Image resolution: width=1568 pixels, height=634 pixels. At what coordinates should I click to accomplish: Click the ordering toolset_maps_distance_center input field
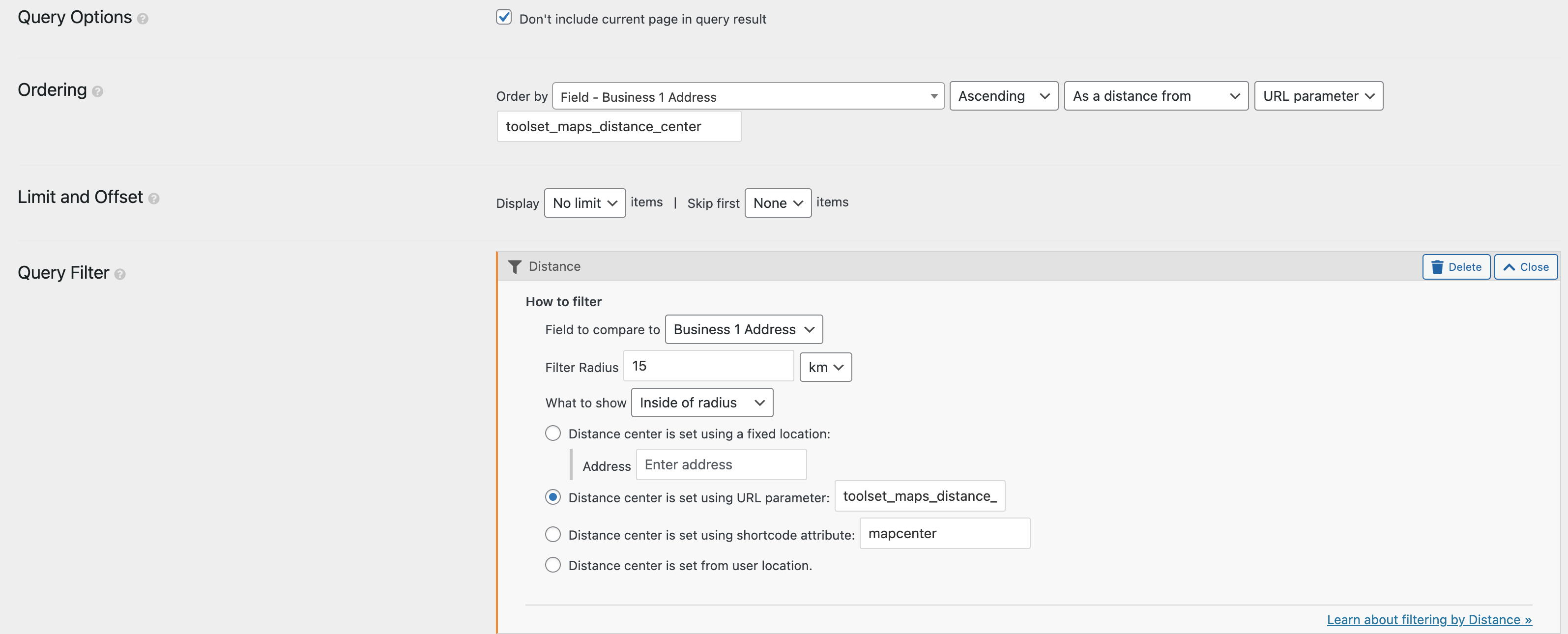tap(619, 126)
